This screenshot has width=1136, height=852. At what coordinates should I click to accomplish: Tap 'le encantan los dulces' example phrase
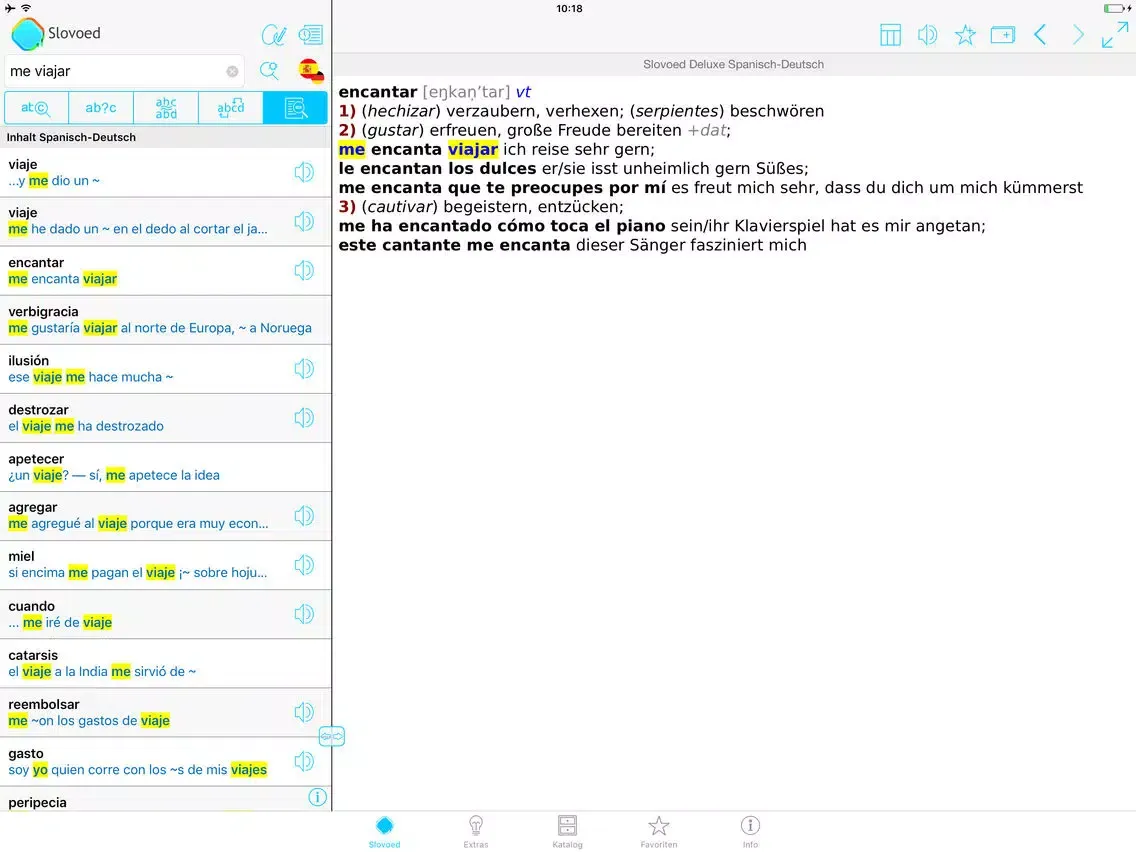coord(438,168)
